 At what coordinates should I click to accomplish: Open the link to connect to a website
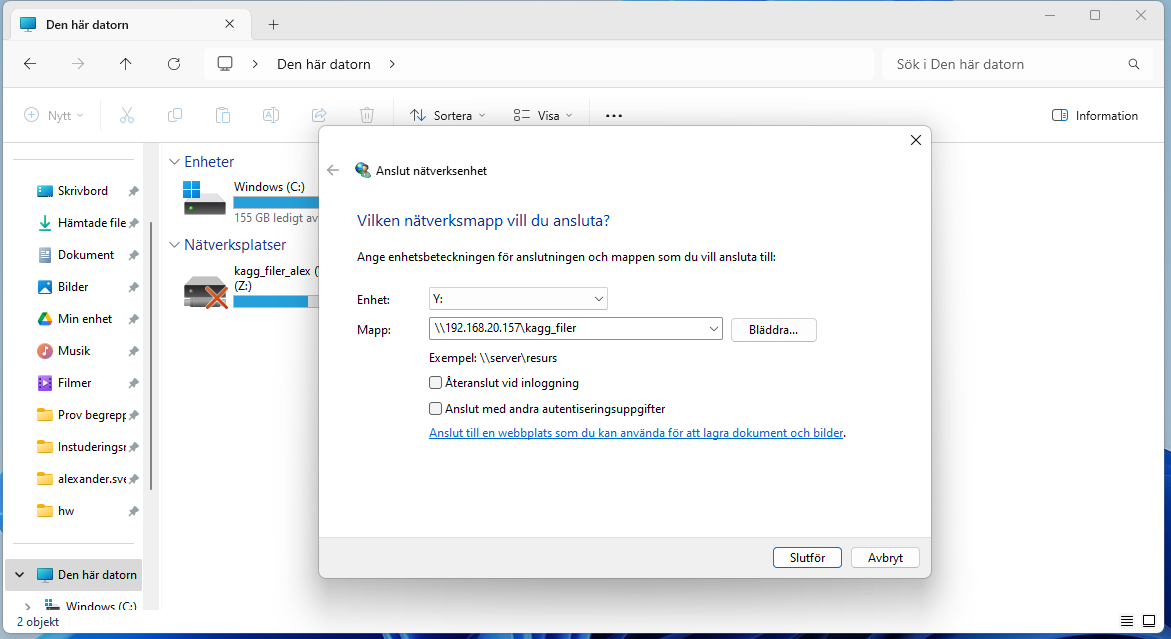(x=636, y=434)
